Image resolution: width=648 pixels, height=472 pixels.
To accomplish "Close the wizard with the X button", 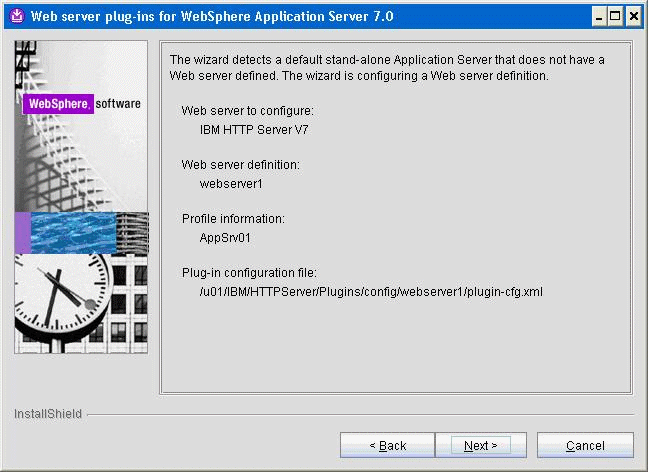I will point(633,16).
